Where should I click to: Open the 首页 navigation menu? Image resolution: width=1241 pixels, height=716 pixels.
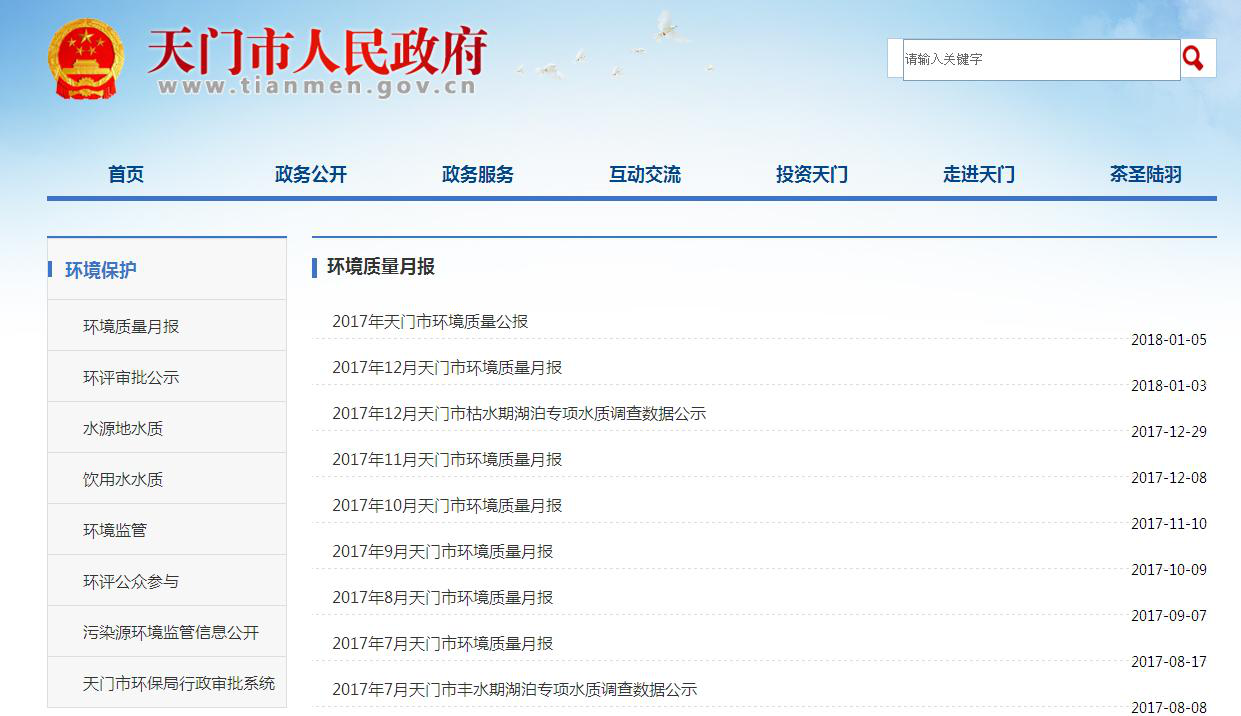point(126,174)
